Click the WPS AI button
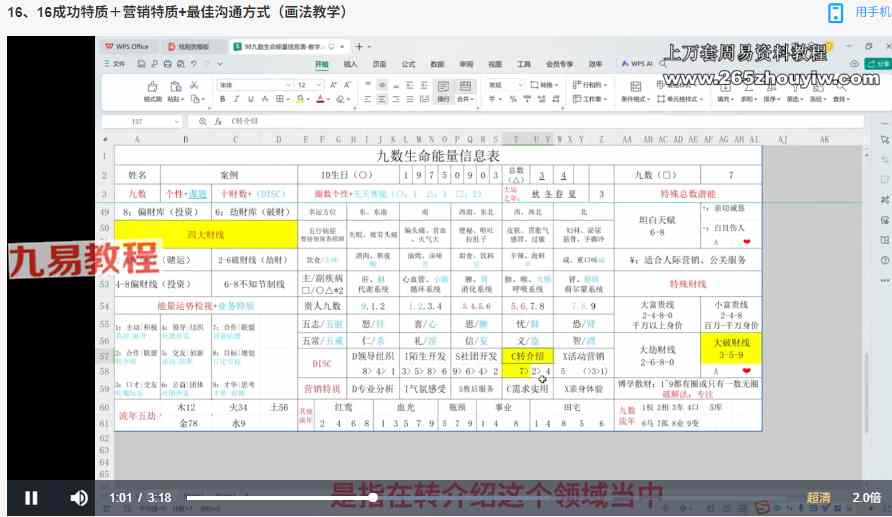 [636, 64]
